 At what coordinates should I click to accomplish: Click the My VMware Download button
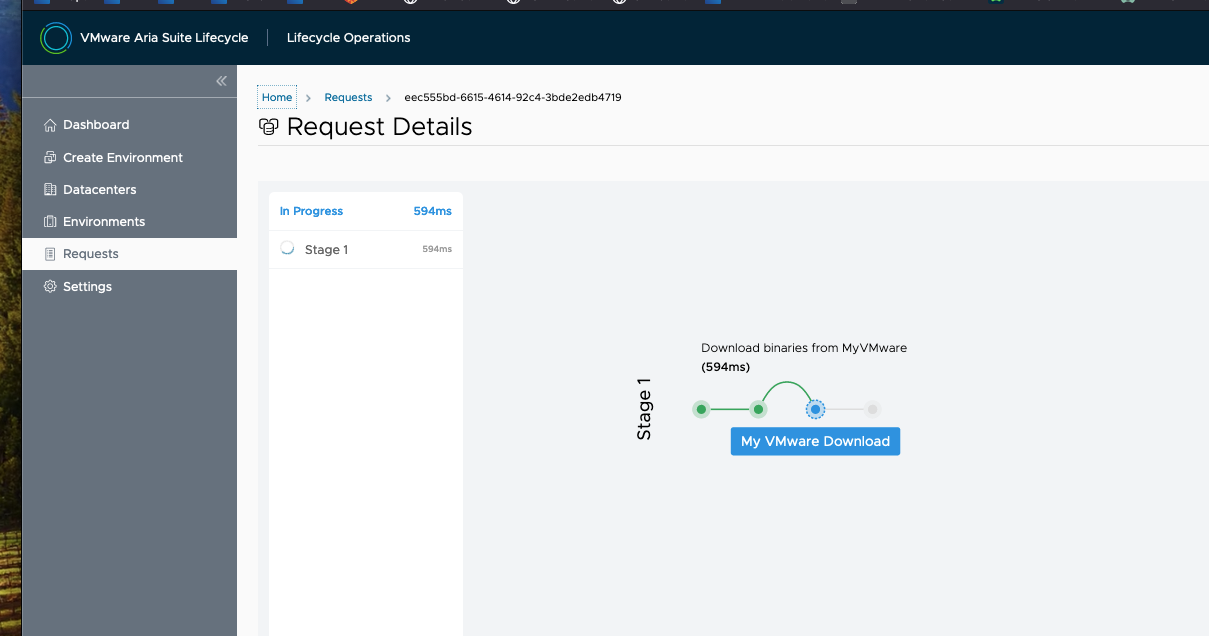tap(815, 441)
